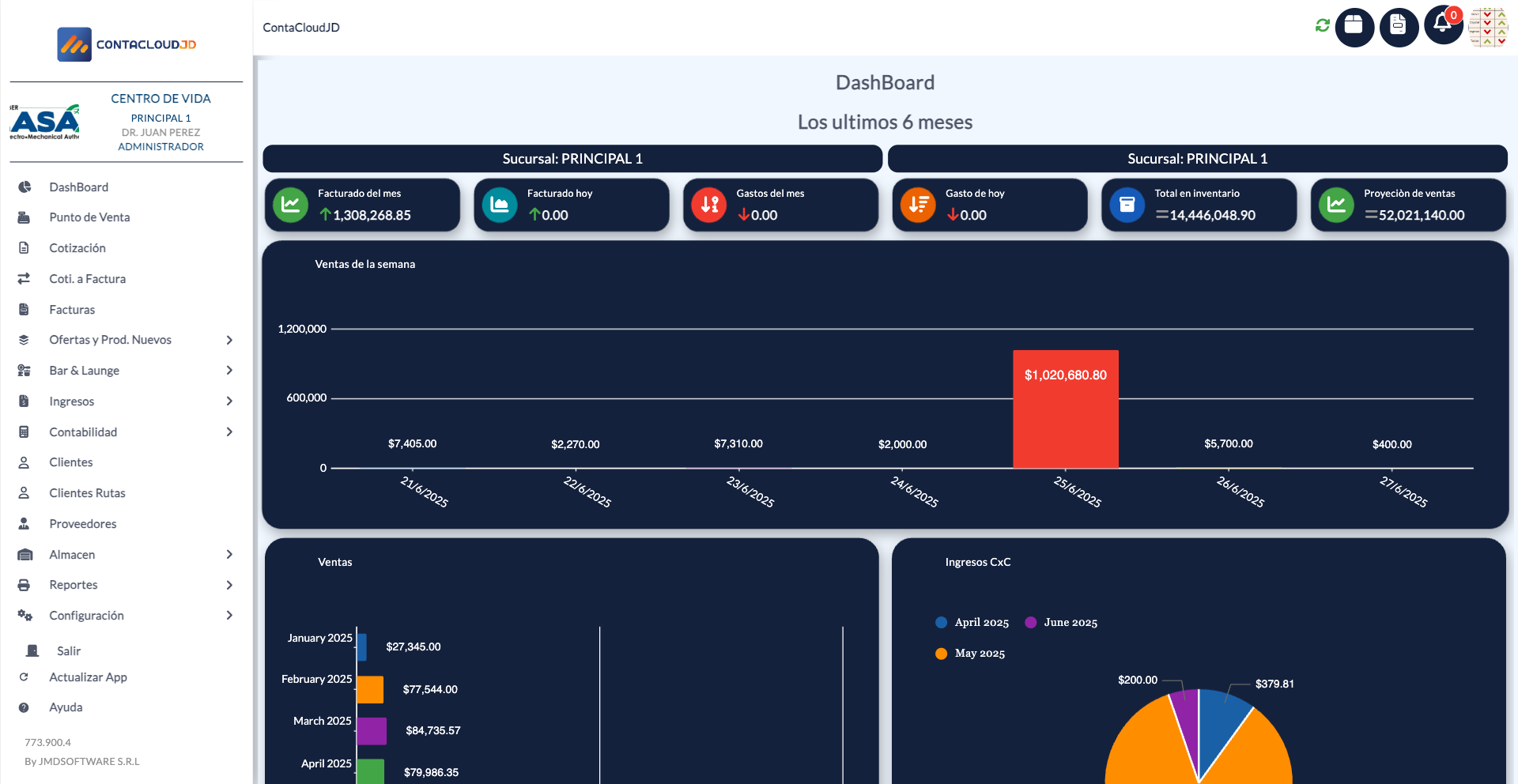Click the indicators table thumbnail icon
The height and width of the screenshot is (784, 1518).
click(1488, 27)
